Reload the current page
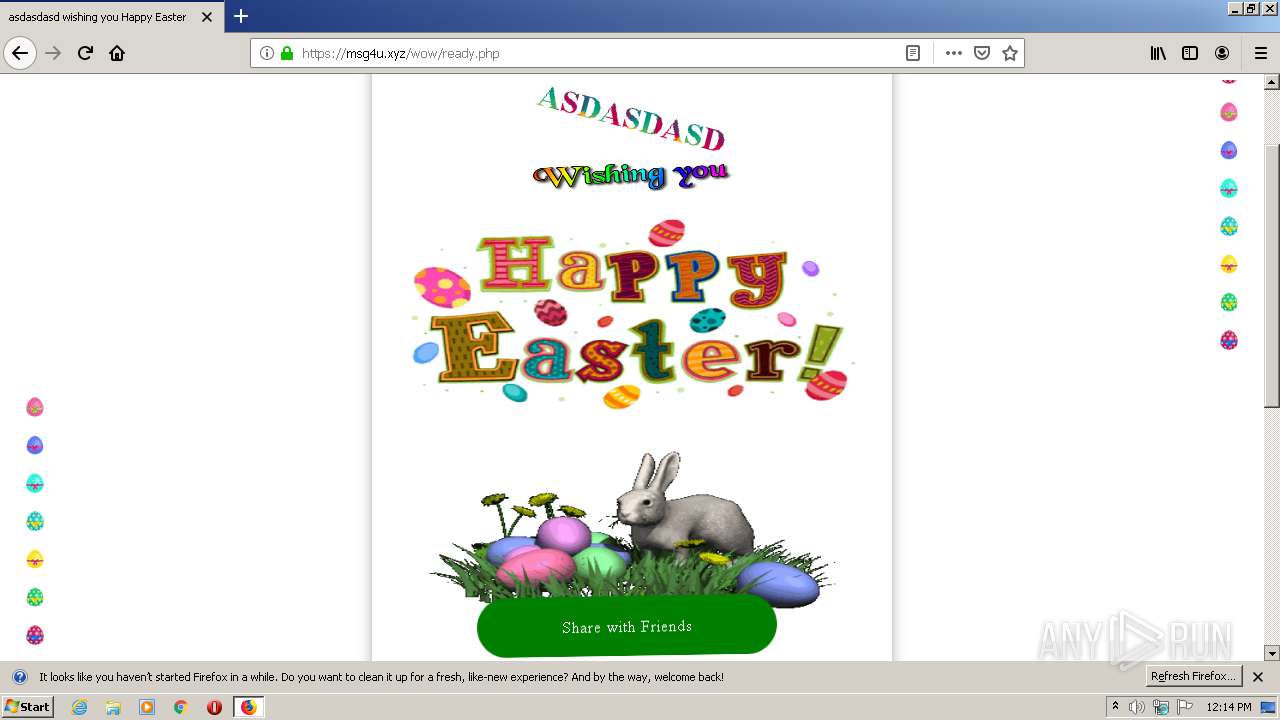The height and width of the screenshot is (720, 1280). coord(86,53)
